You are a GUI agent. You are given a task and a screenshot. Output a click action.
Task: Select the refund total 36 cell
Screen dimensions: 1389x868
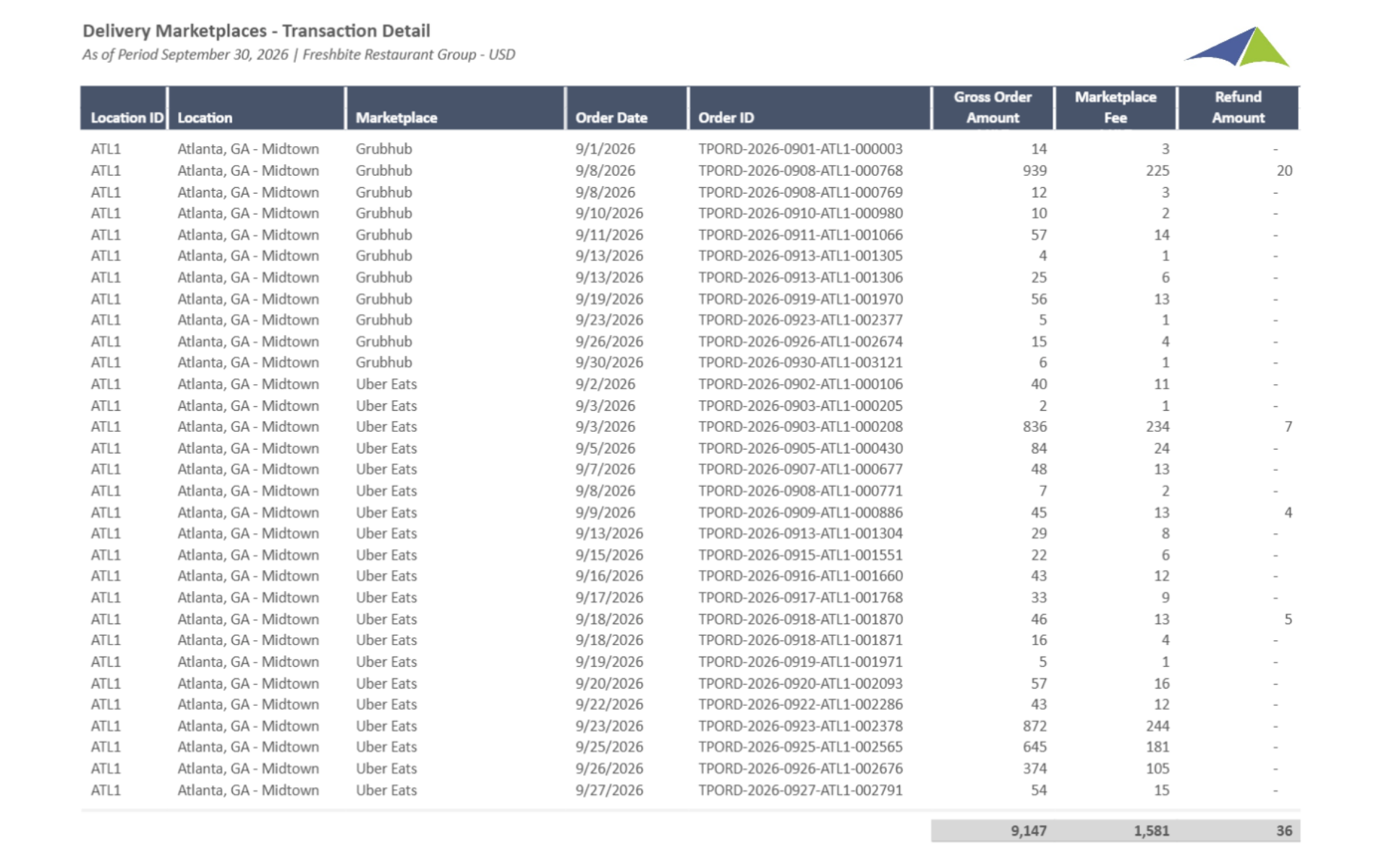1283,830
